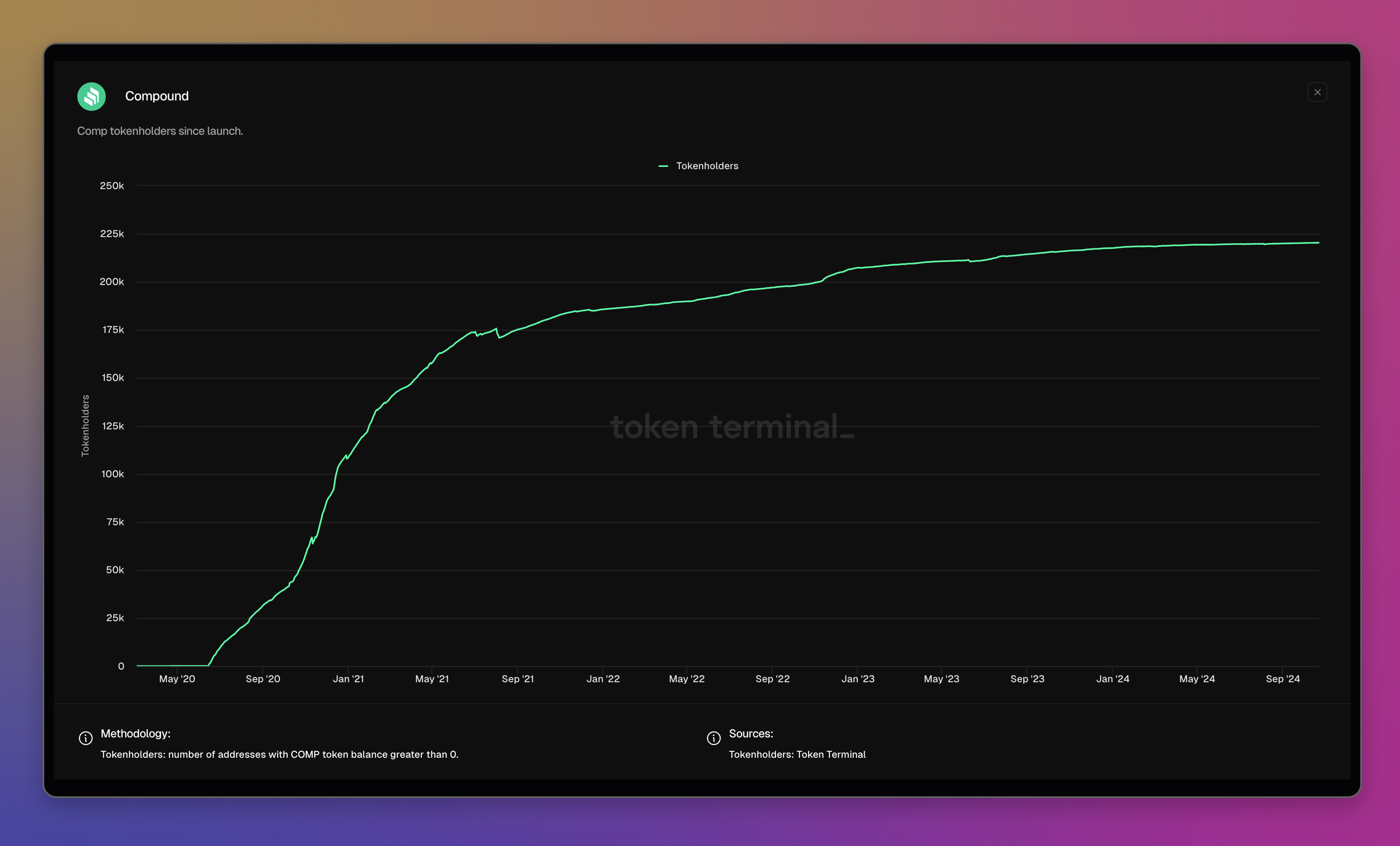This screenshot has height=846, width=1400.
Task: Click the 50k y-axis label
Action: (x=115, y=570)
